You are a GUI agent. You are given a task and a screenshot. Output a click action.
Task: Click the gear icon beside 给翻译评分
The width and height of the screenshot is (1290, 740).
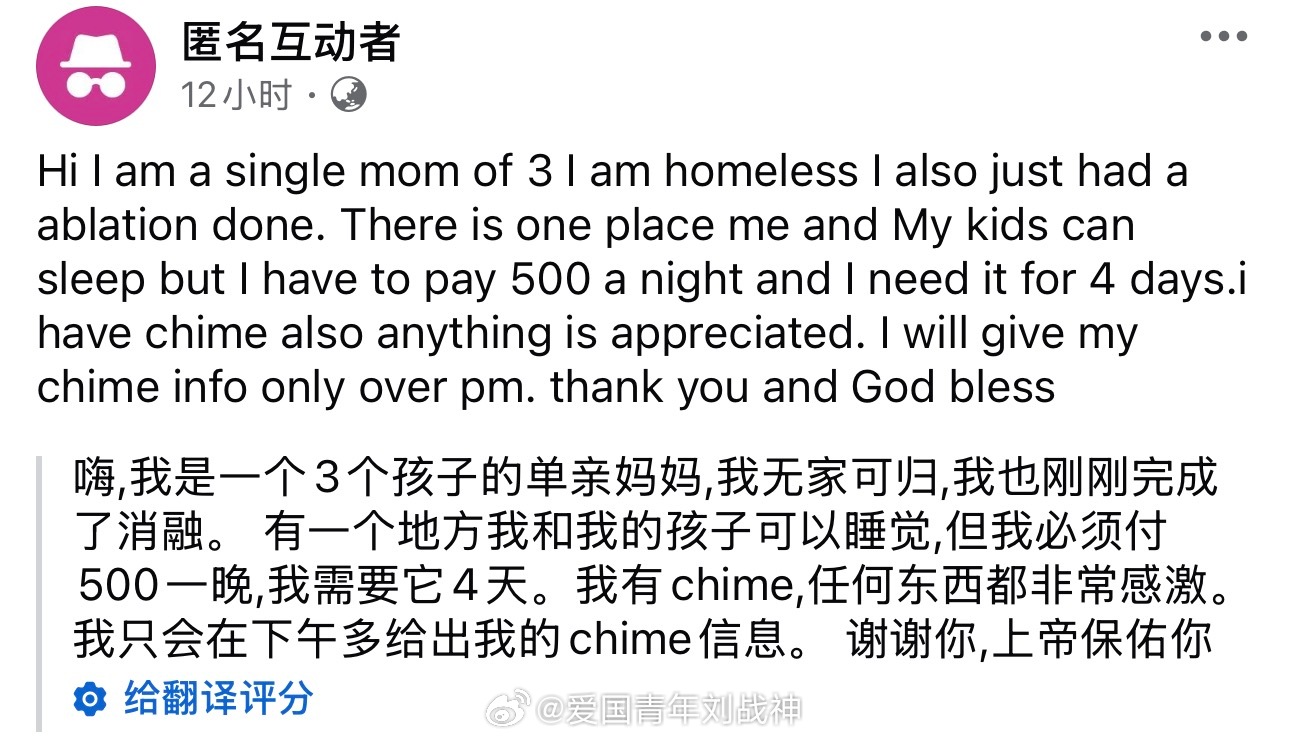(x=90, y=699)
